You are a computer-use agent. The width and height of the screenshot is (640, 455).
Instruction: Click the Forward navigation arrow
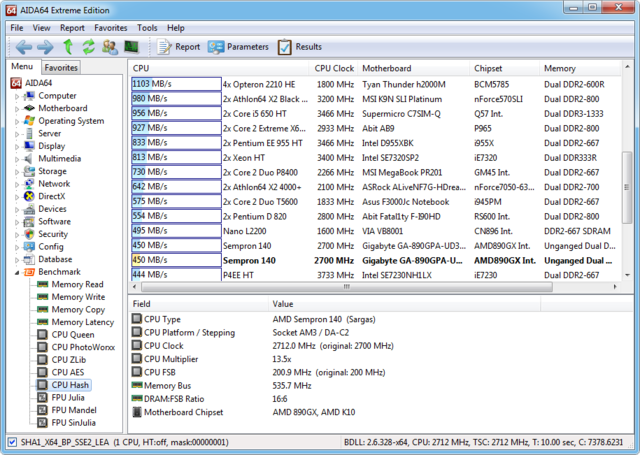point(45,47)
